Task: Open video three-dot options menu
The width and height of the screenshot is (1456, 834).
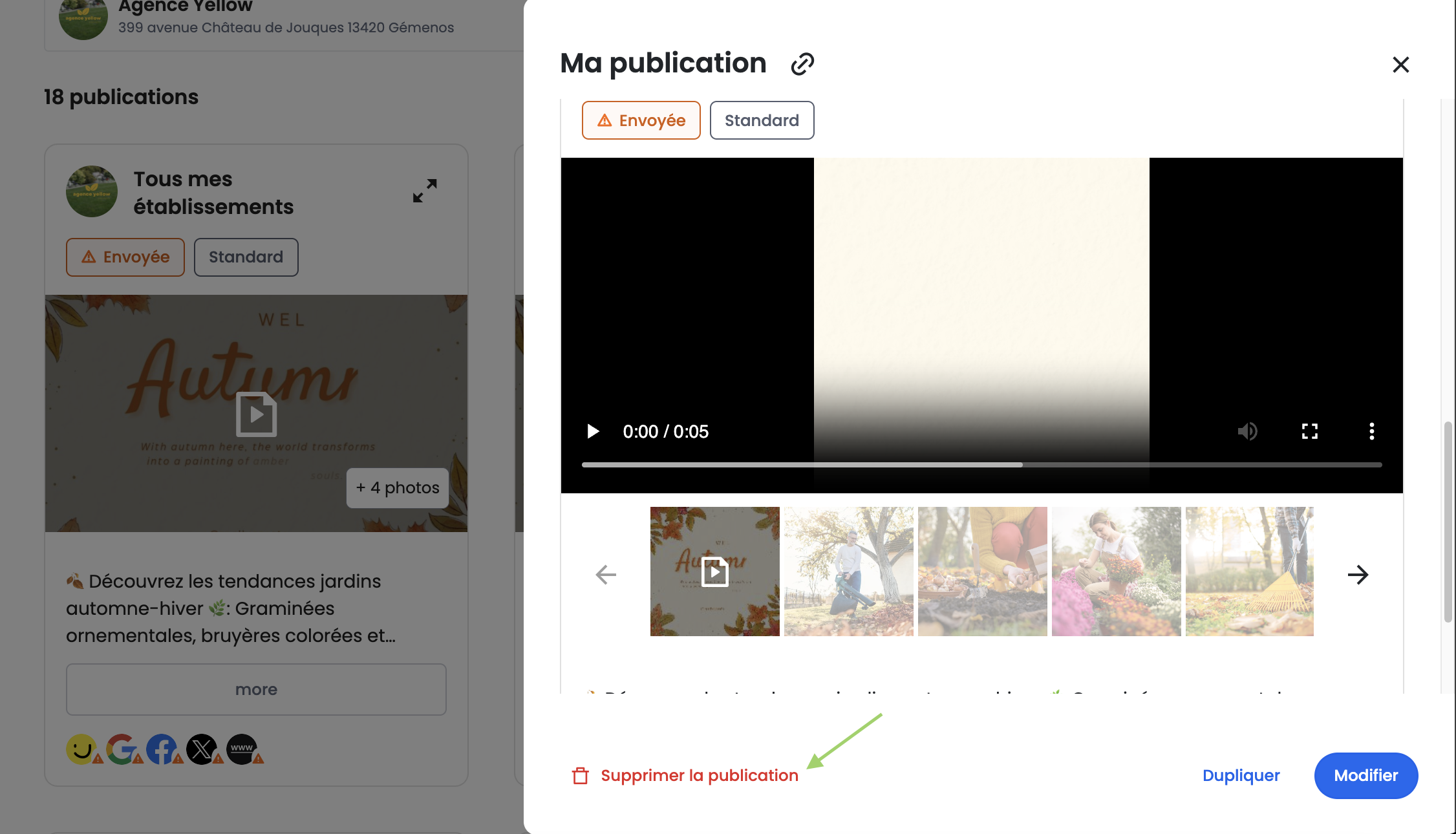Action: 1371,431
